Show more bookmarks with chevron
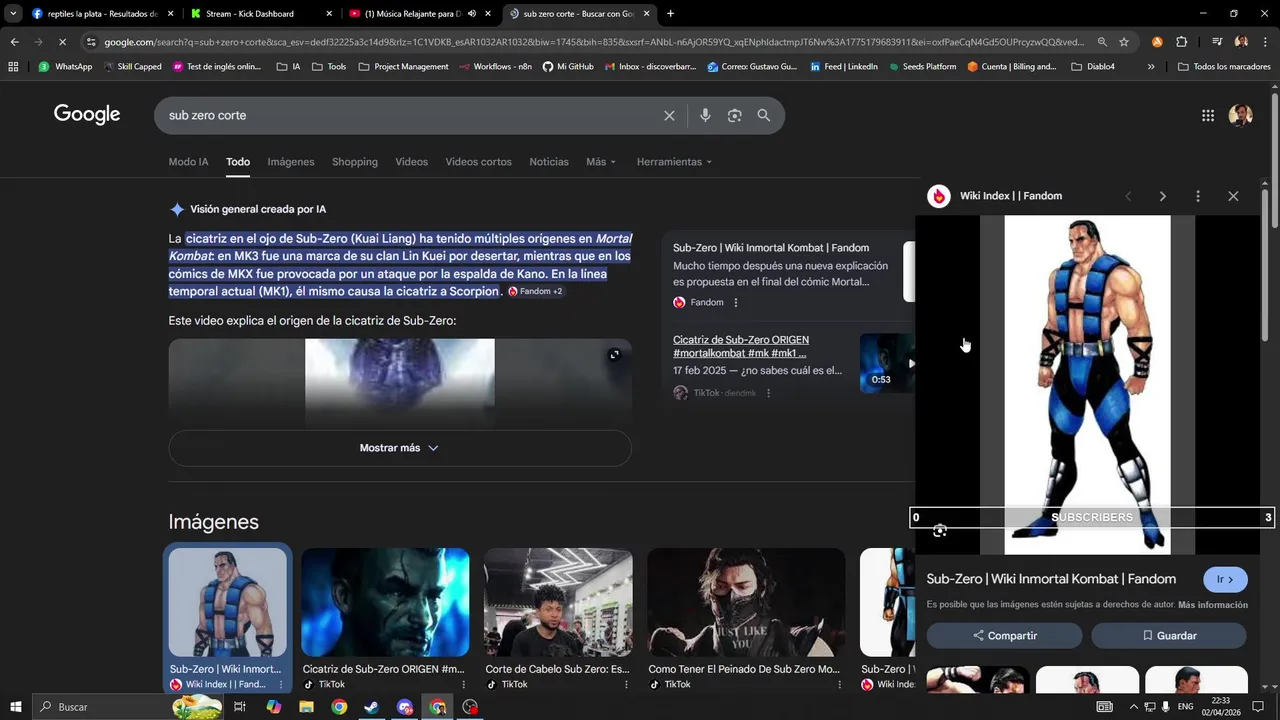The image size is (1280, 720). click(x=1151, y=67)
